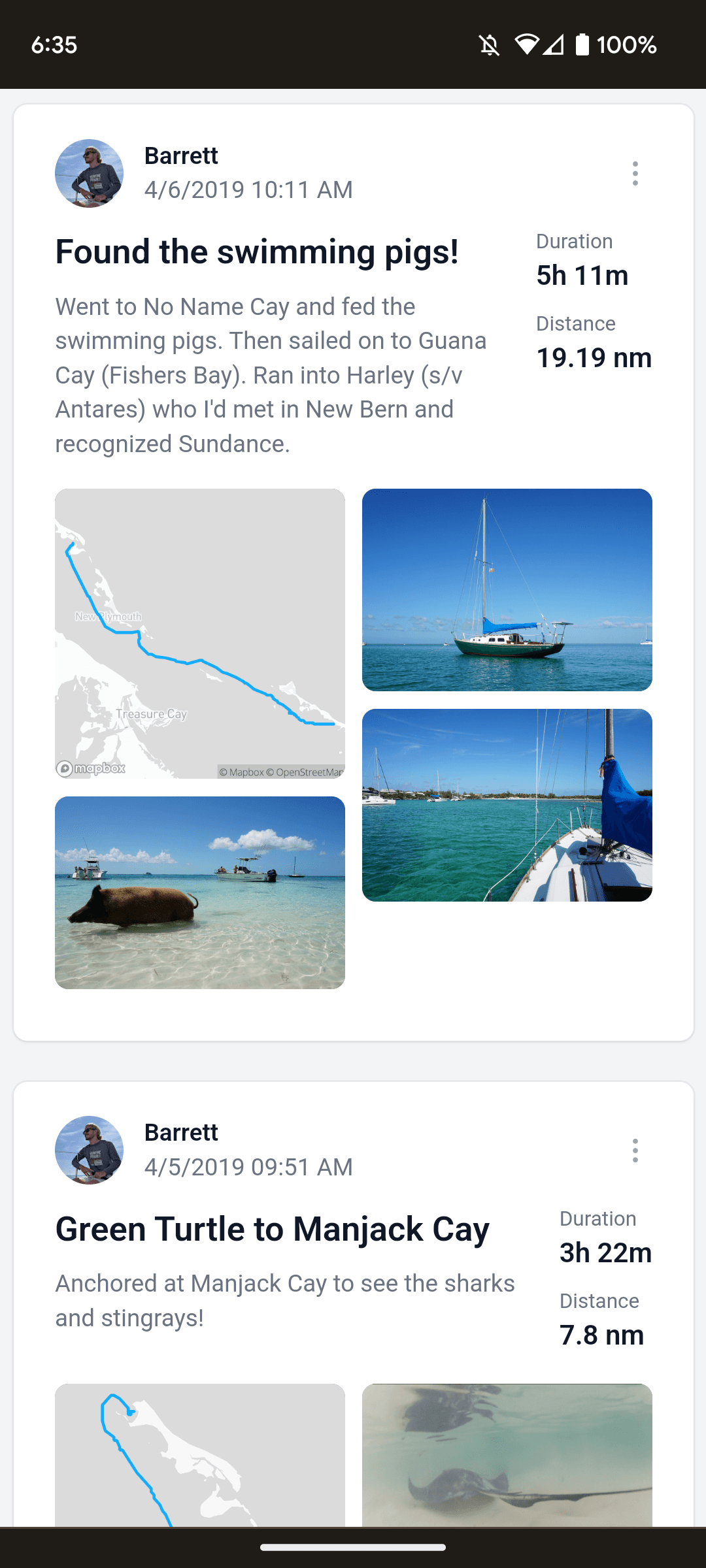Screen dimensions: 706x1568
Task: Tap the Mapbox OpenStreetMap attribution text
Action: click(x=281, y=772)
